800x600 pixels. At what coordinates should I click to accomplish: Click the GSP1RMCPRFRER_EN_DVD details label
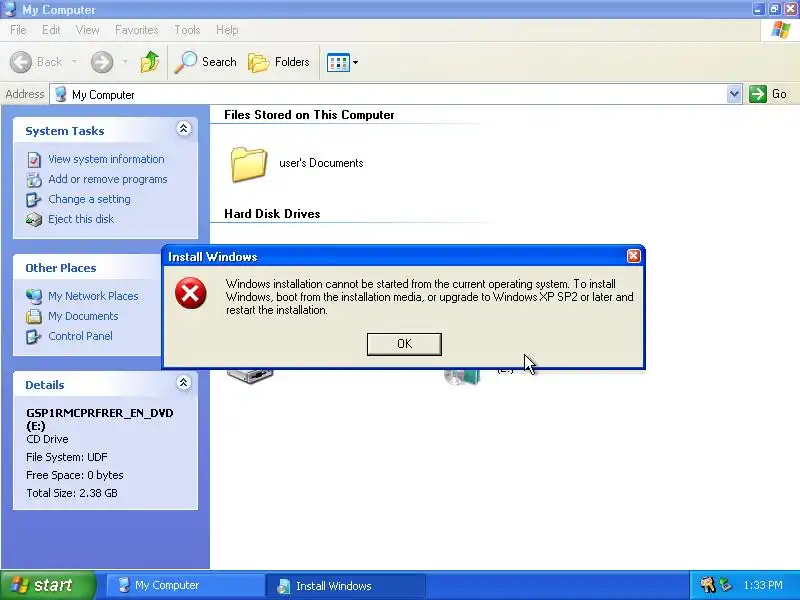pos(99,419)
